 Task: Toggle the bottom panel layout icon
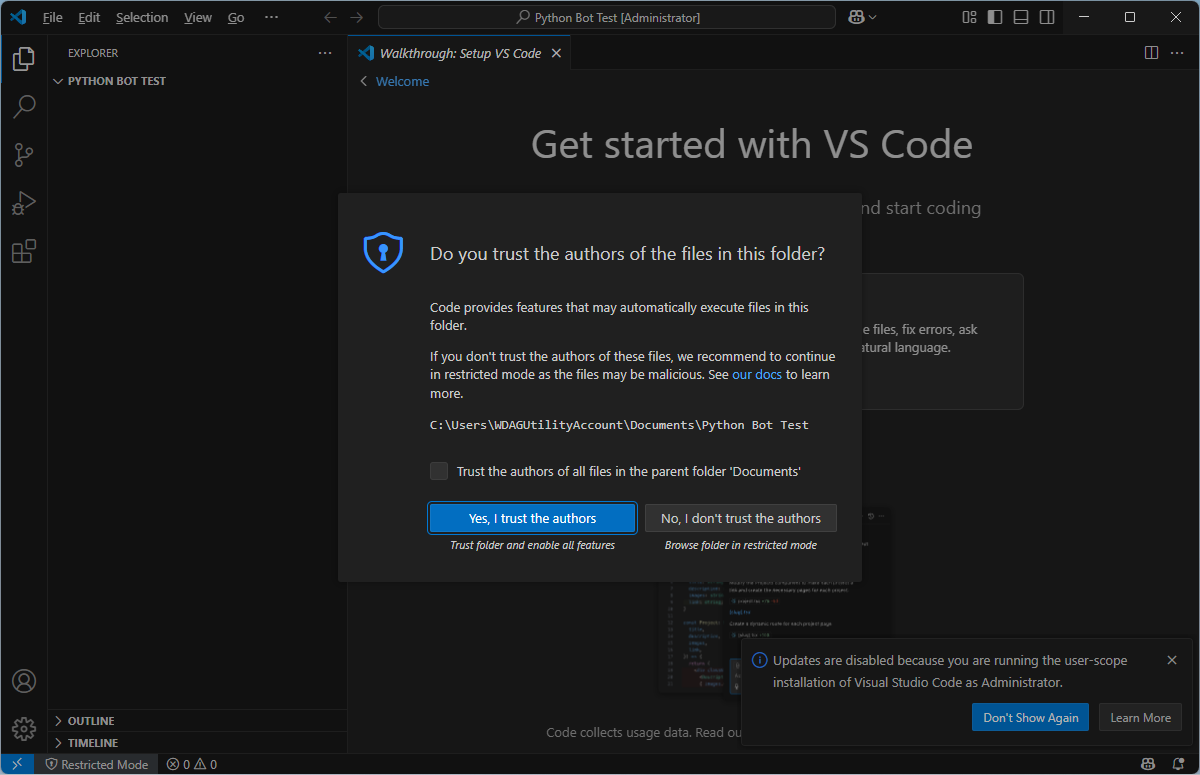(1021, 17)
